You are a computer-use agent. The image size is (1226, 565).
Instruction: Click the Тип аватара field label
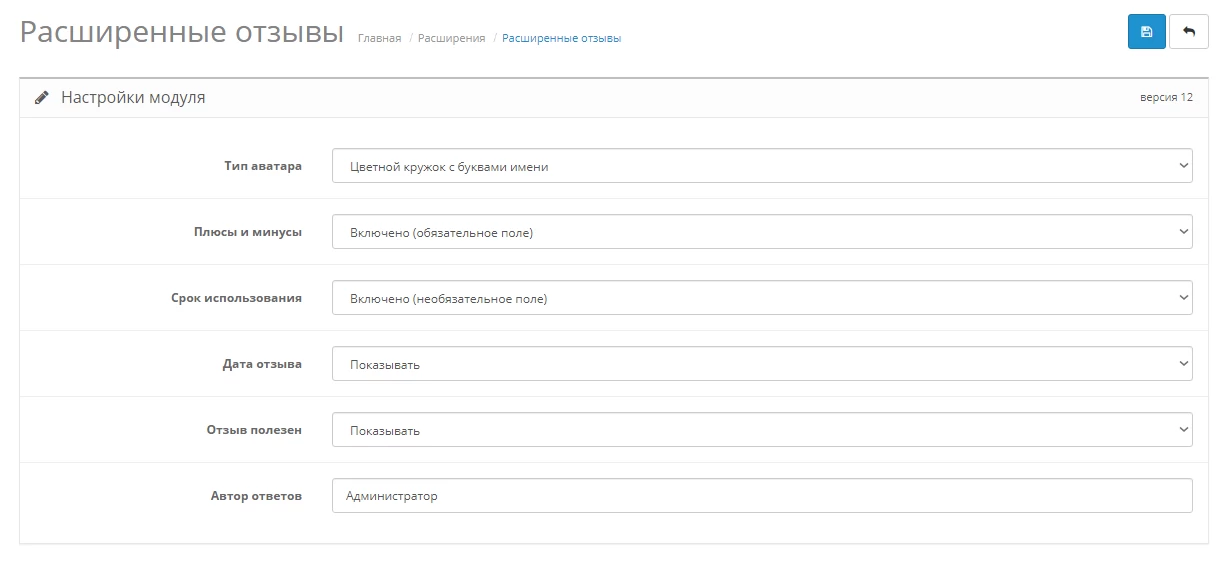263,166
